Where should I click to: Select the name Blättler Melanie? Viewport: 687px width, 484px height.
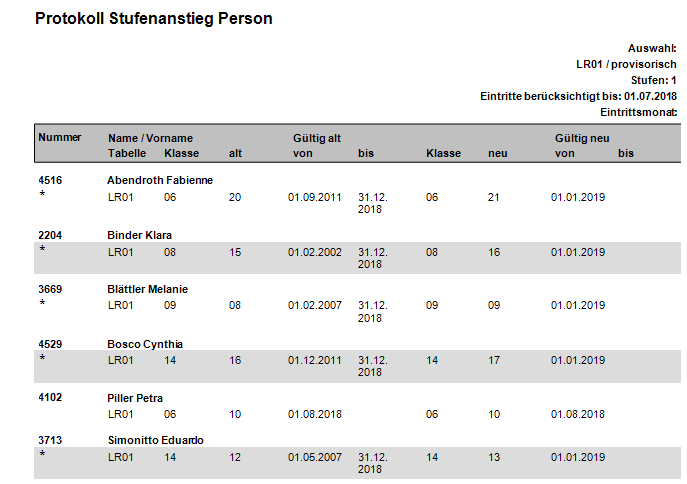tap(148, 289)
